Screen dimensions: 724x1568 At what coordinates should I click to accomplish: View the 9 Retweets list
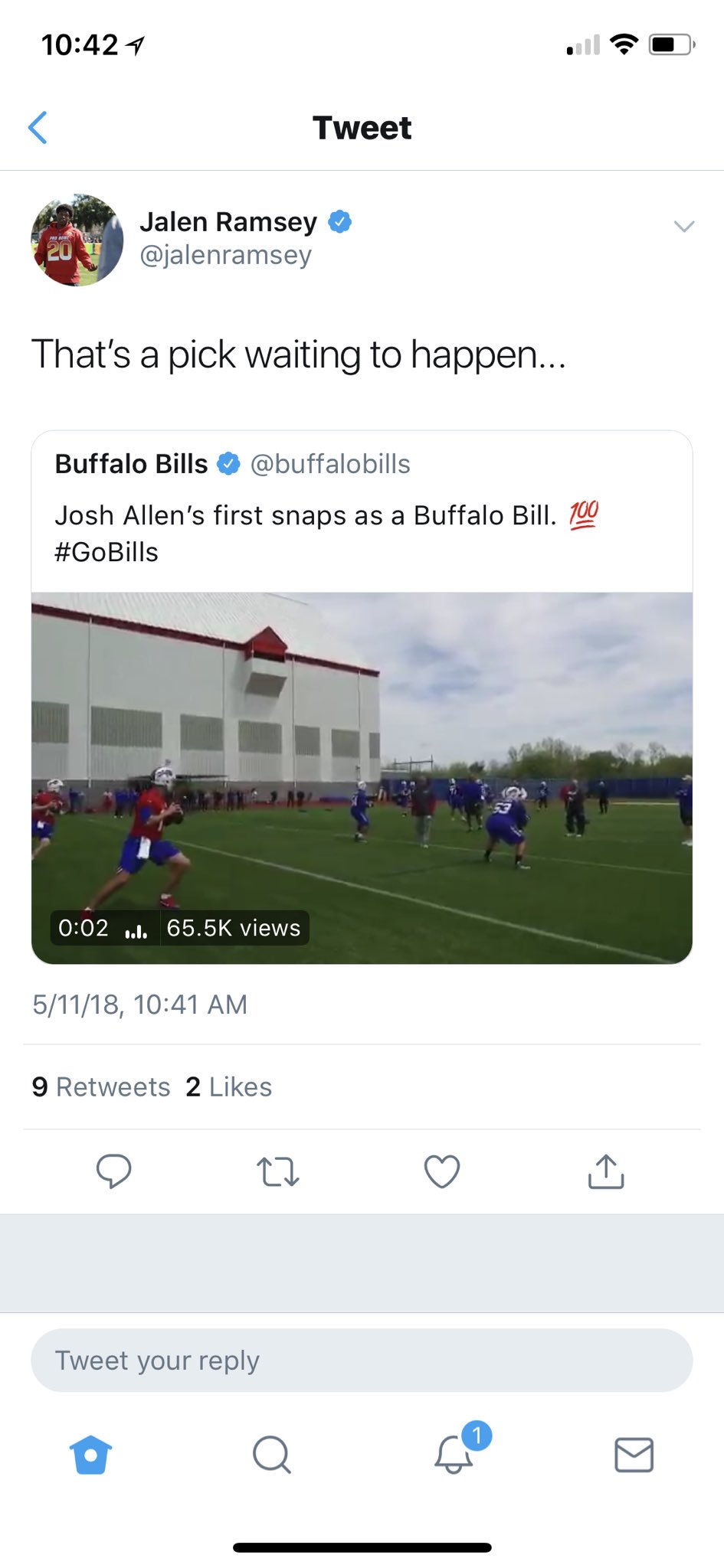[101, 1087]
